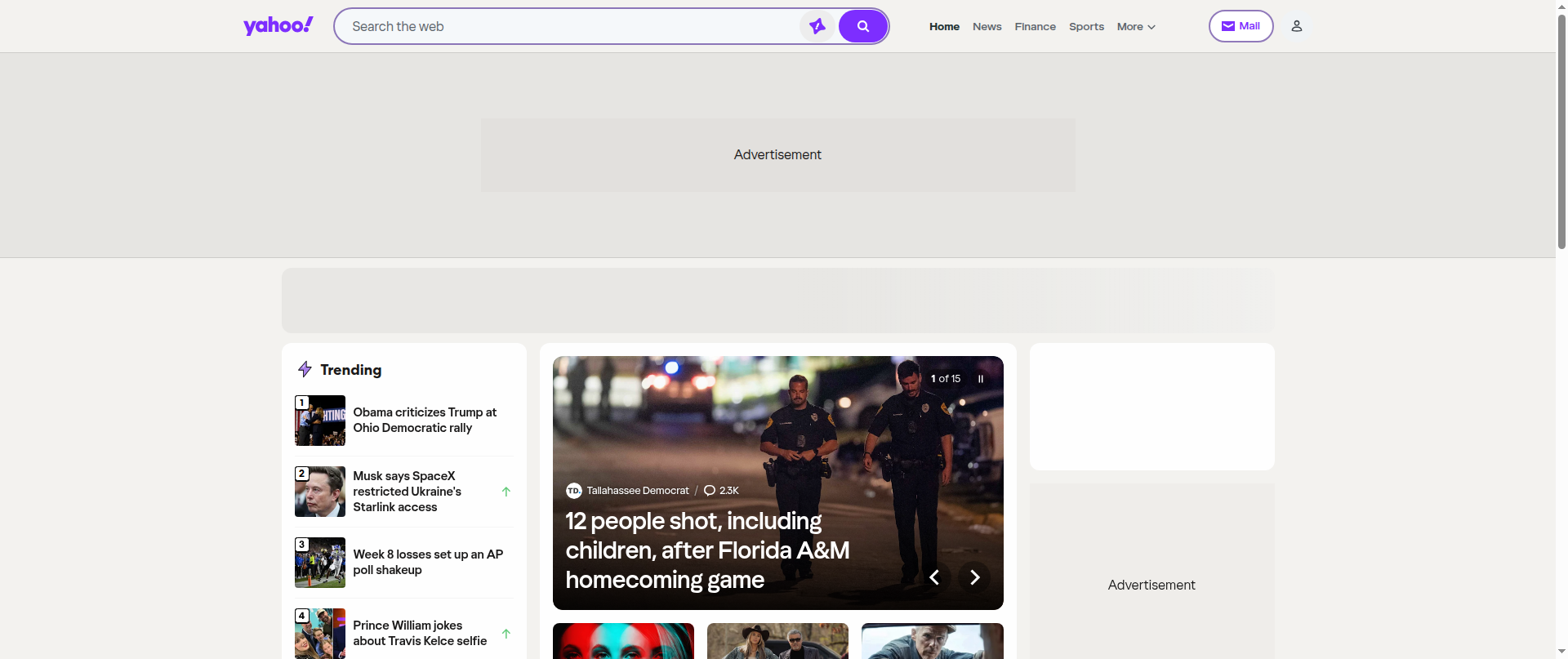Click the Trending section heading
The image size is (1568, 659).
(350, 370)
